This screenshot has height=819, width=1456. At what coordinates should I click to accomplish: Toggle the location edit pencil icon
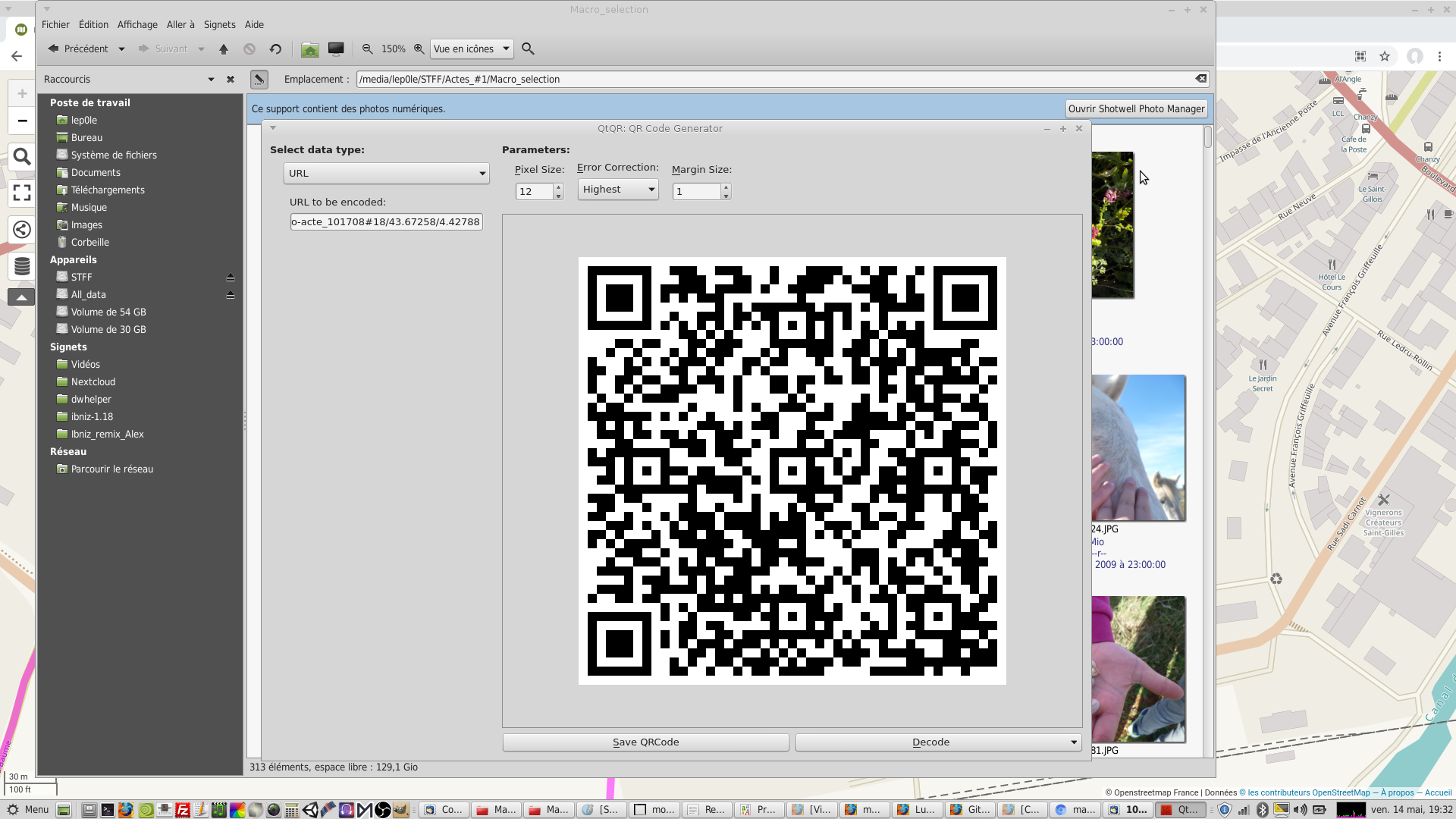[x=259, y=79]
